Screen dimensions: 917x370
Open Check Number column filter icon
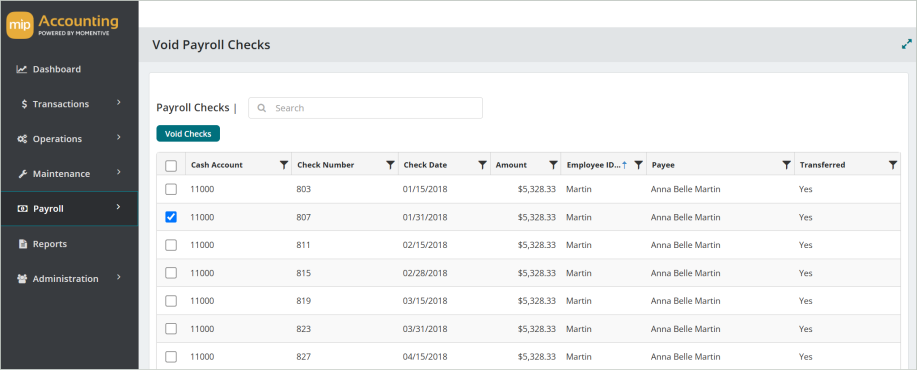[x=390, y=165]
